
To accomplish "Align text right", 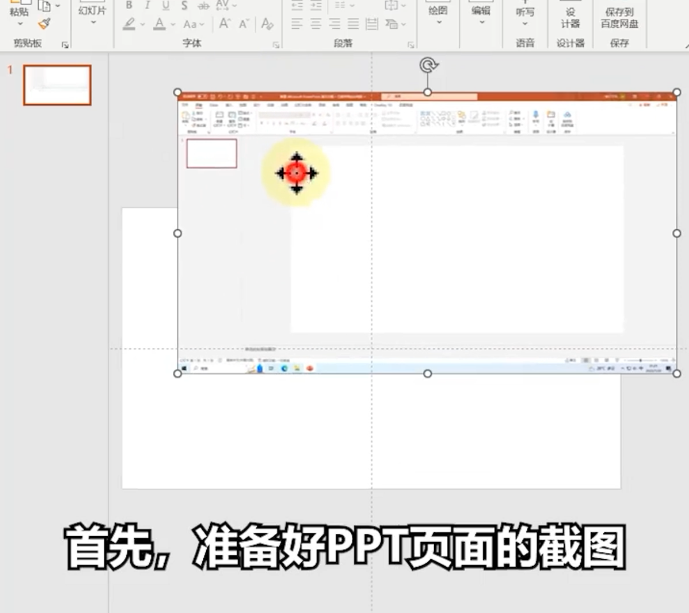I will pyautogui.click(x=335, y=24).
